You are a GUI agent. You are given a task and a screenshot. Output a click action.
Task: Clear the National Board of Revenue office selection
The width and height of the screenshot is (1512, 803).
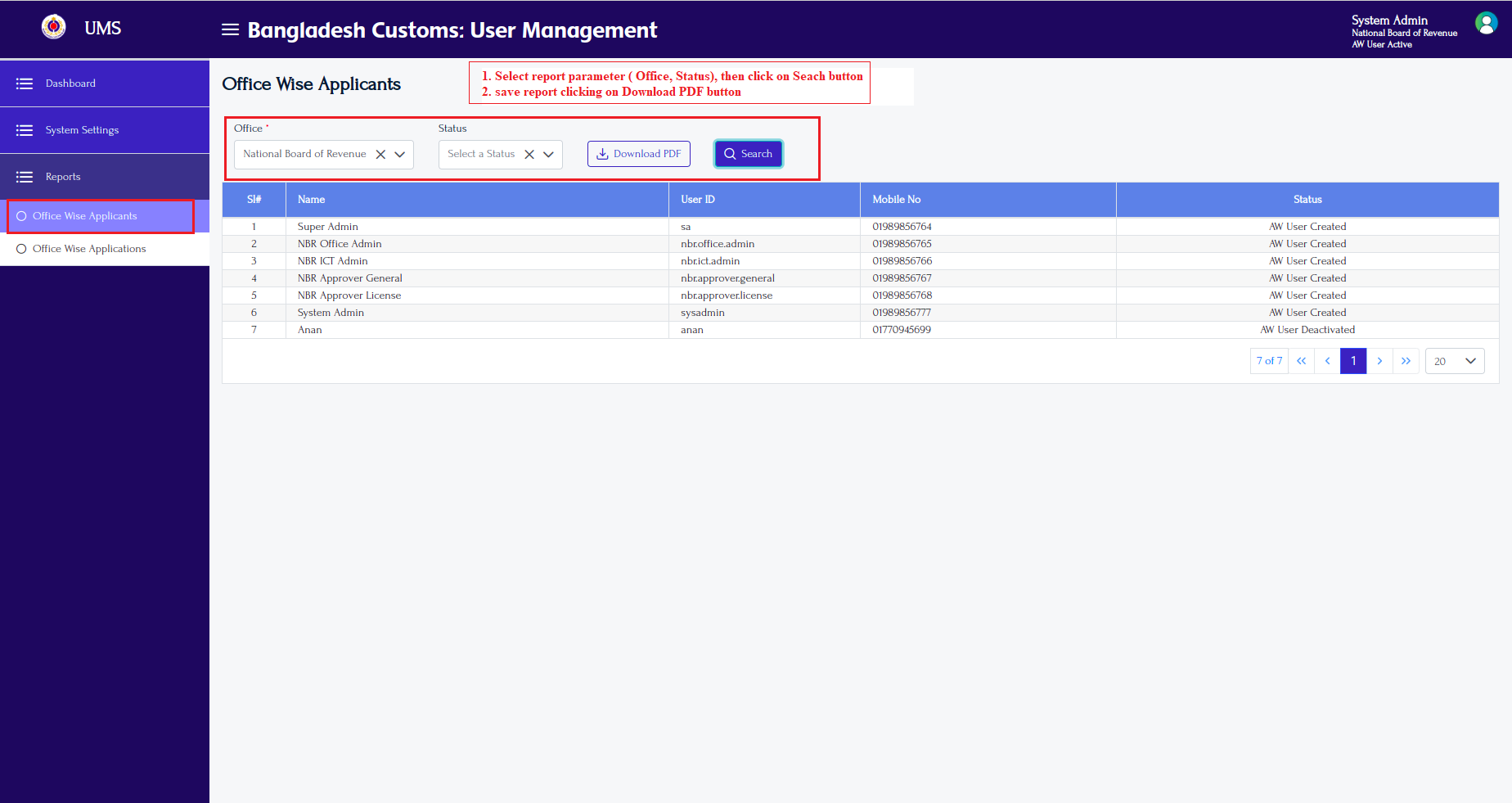pyautogui.click(x=380, y=154)
